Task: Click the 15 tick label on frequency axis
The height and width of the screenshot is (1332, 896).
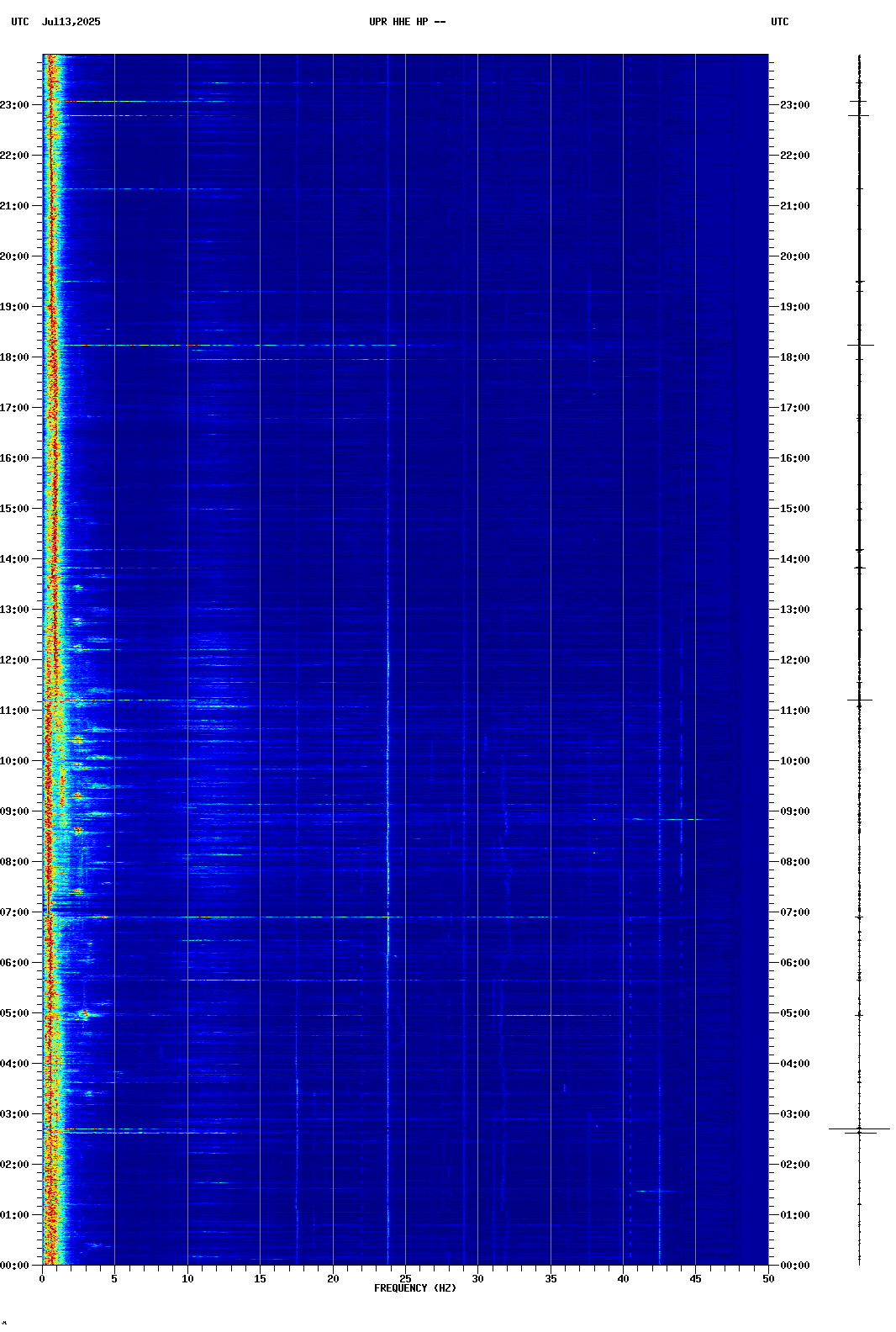Action: pyautogui.click(x=260, y=1279)
